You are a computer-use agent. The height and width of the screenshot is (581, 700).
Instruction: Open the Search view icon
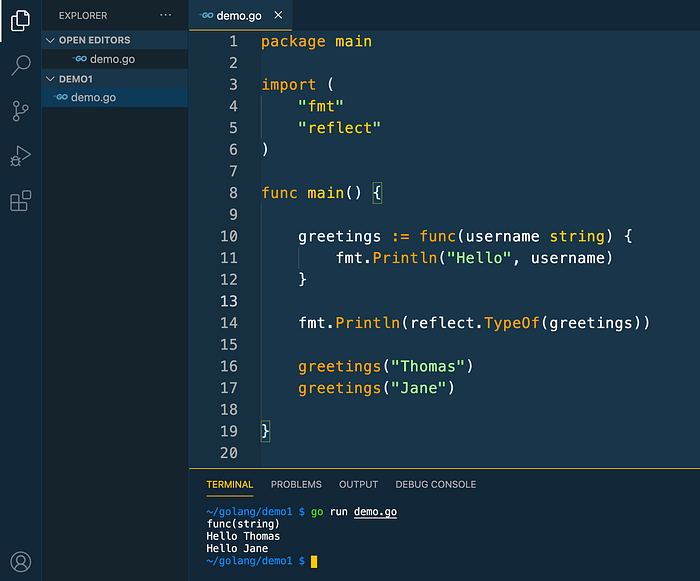click(x=21, y=65)
